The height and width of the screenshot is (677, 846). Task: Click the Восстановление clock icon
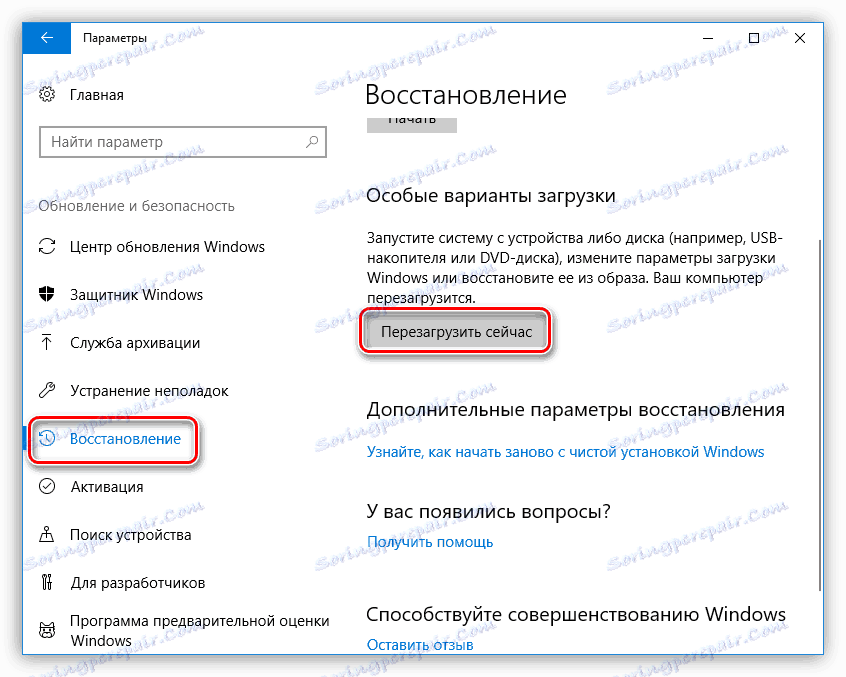pyautogui.click(x=47, y=438)
